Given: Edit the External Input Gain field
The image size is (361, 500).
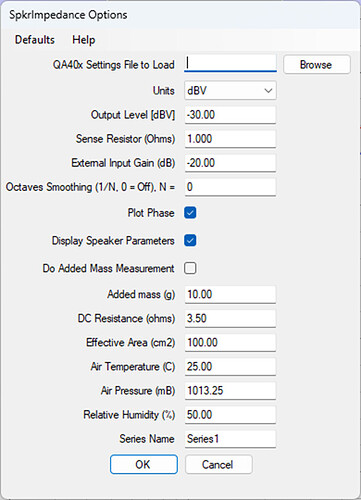Looking at the screenshot, I should coord(230,163).
